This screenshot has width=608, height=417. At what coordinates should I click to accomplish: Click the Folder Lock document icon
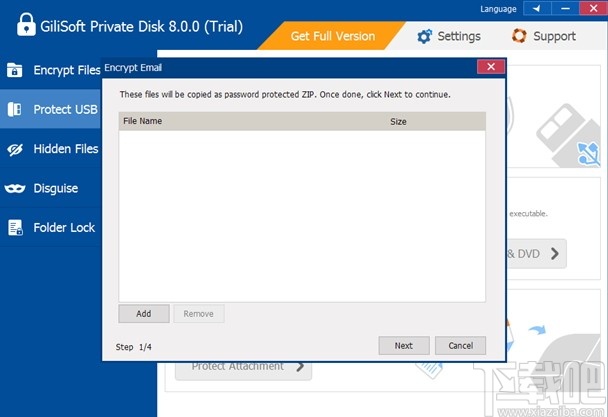(15, 228)
